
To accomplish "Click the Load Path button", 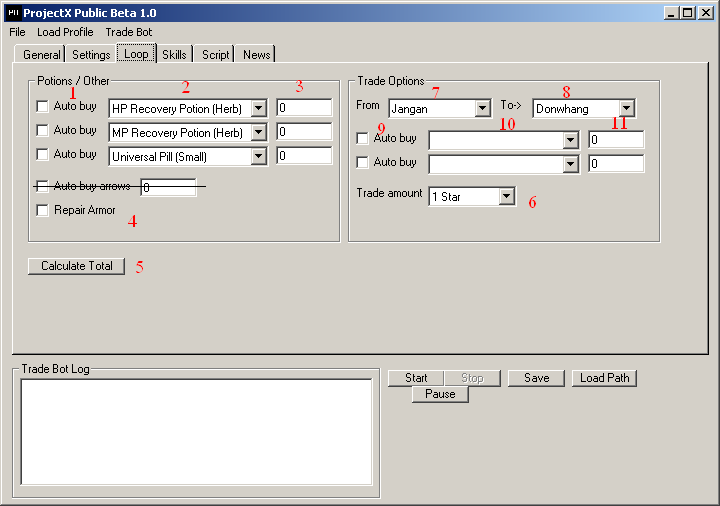I will (604, 378).
